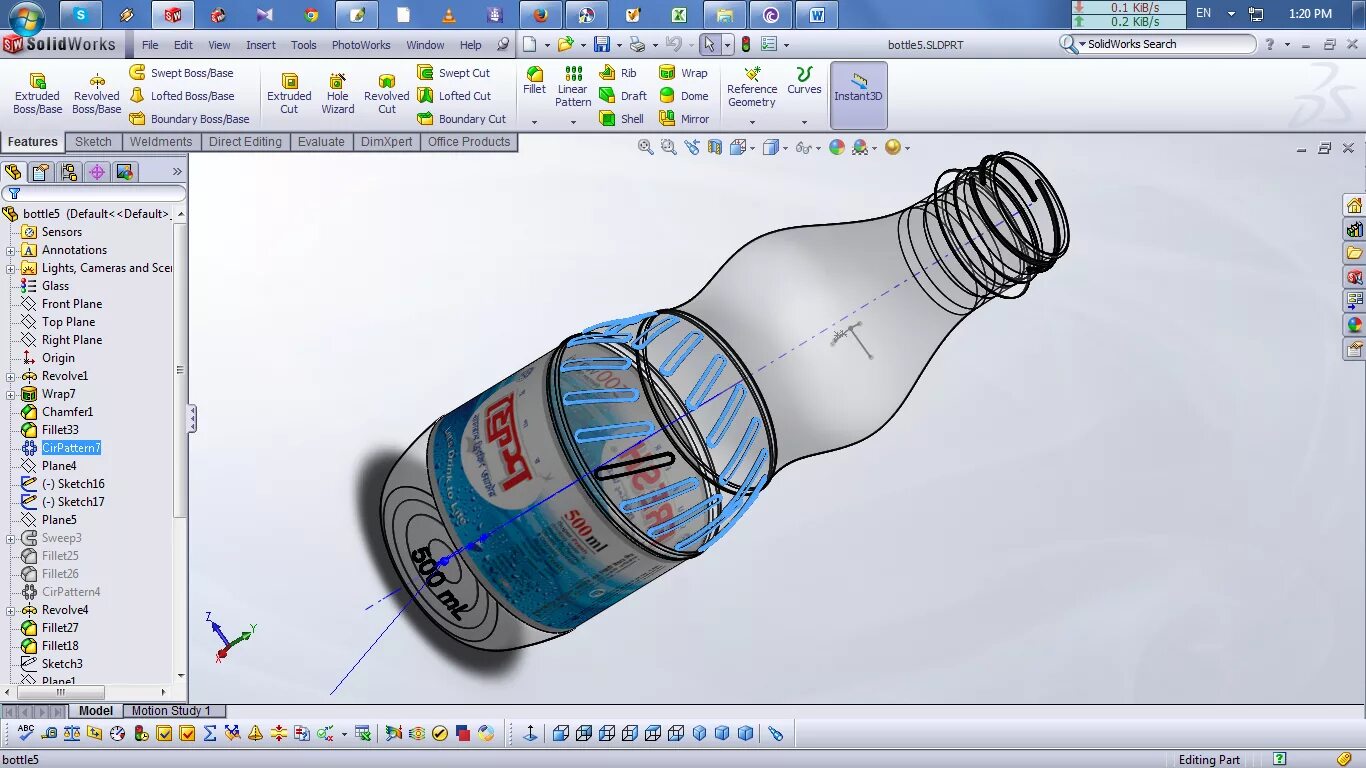Select Fillet33 in the feature tree
Image resolution: width=1366 pixels, height=768 pixels.
60,430
